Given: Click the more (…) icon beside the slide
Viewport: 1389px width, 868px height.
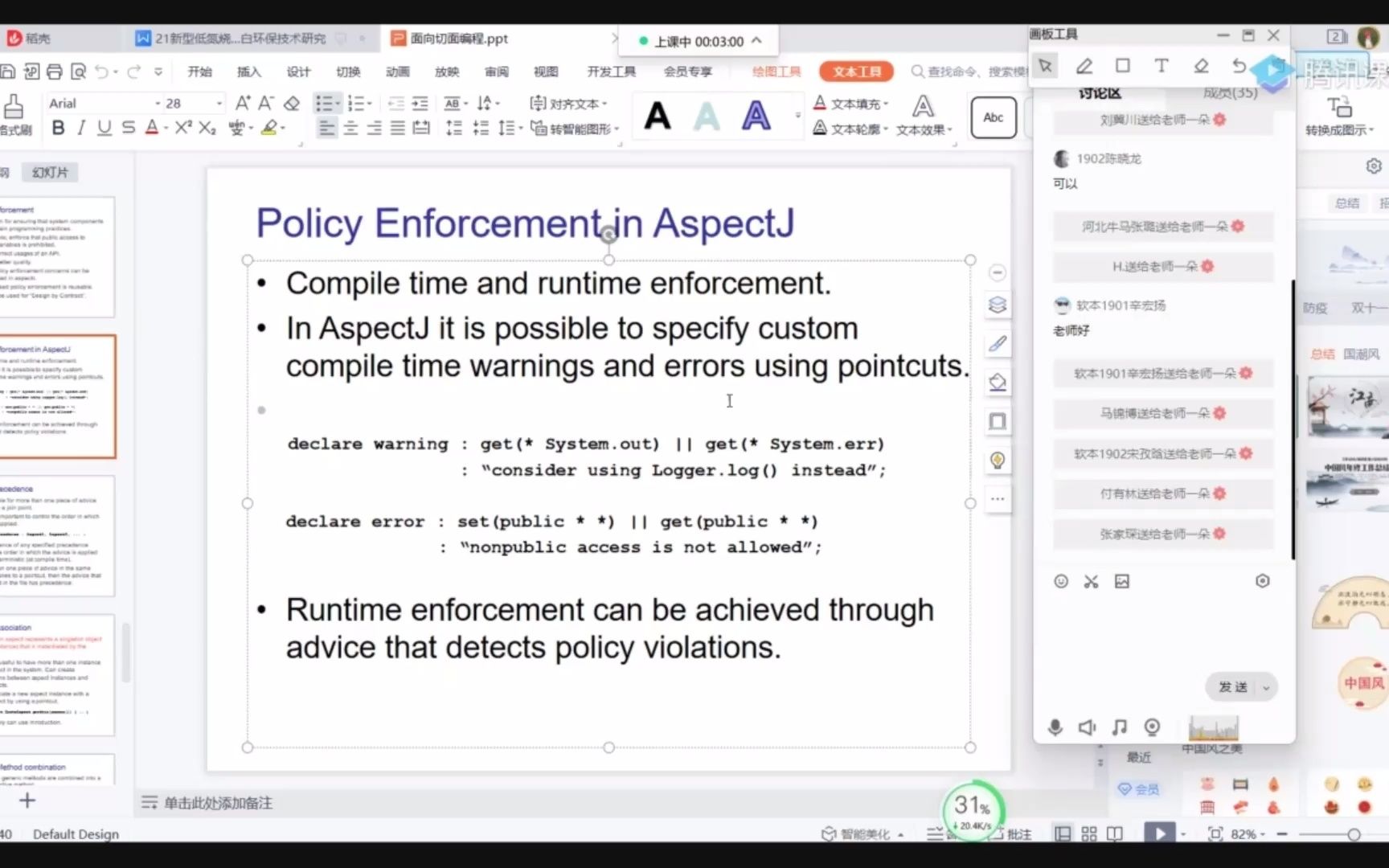Looking at the screenshot, I should [998, 499].
